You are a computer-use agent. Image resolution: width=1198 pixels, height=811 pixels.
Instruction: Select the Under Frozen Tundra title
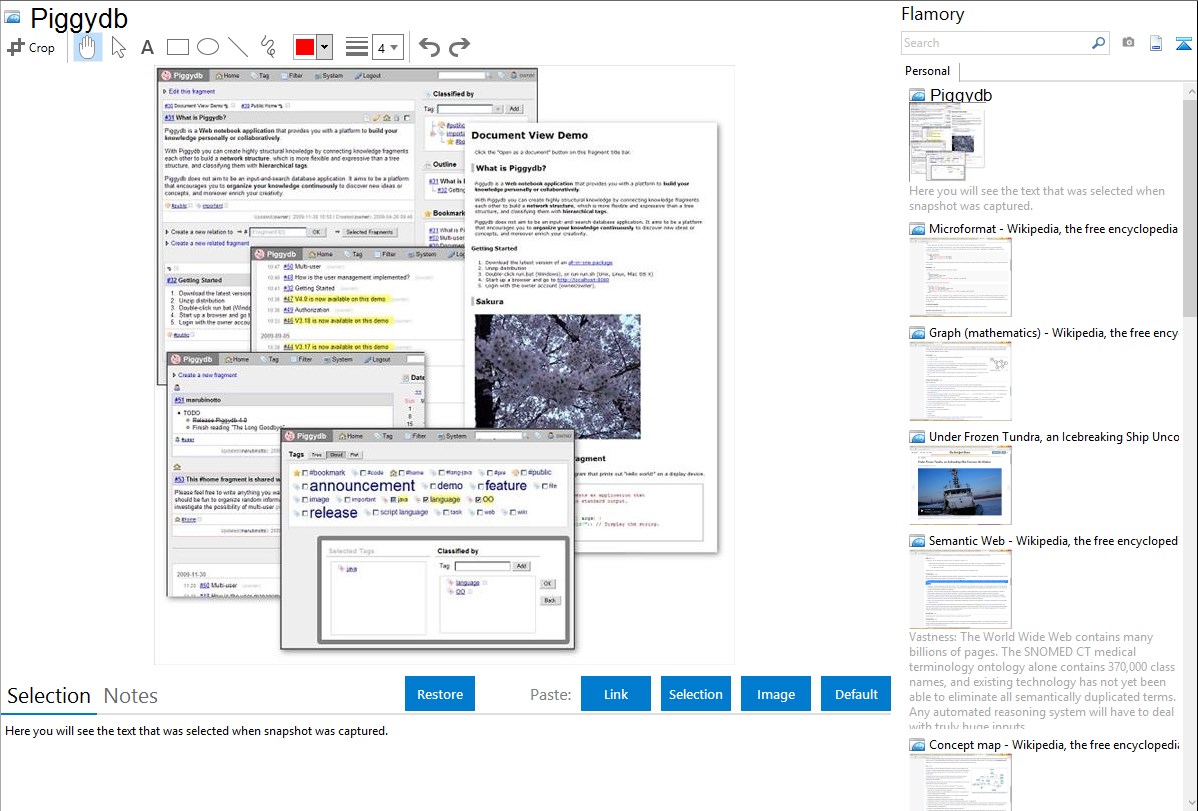pos(1053,436)
